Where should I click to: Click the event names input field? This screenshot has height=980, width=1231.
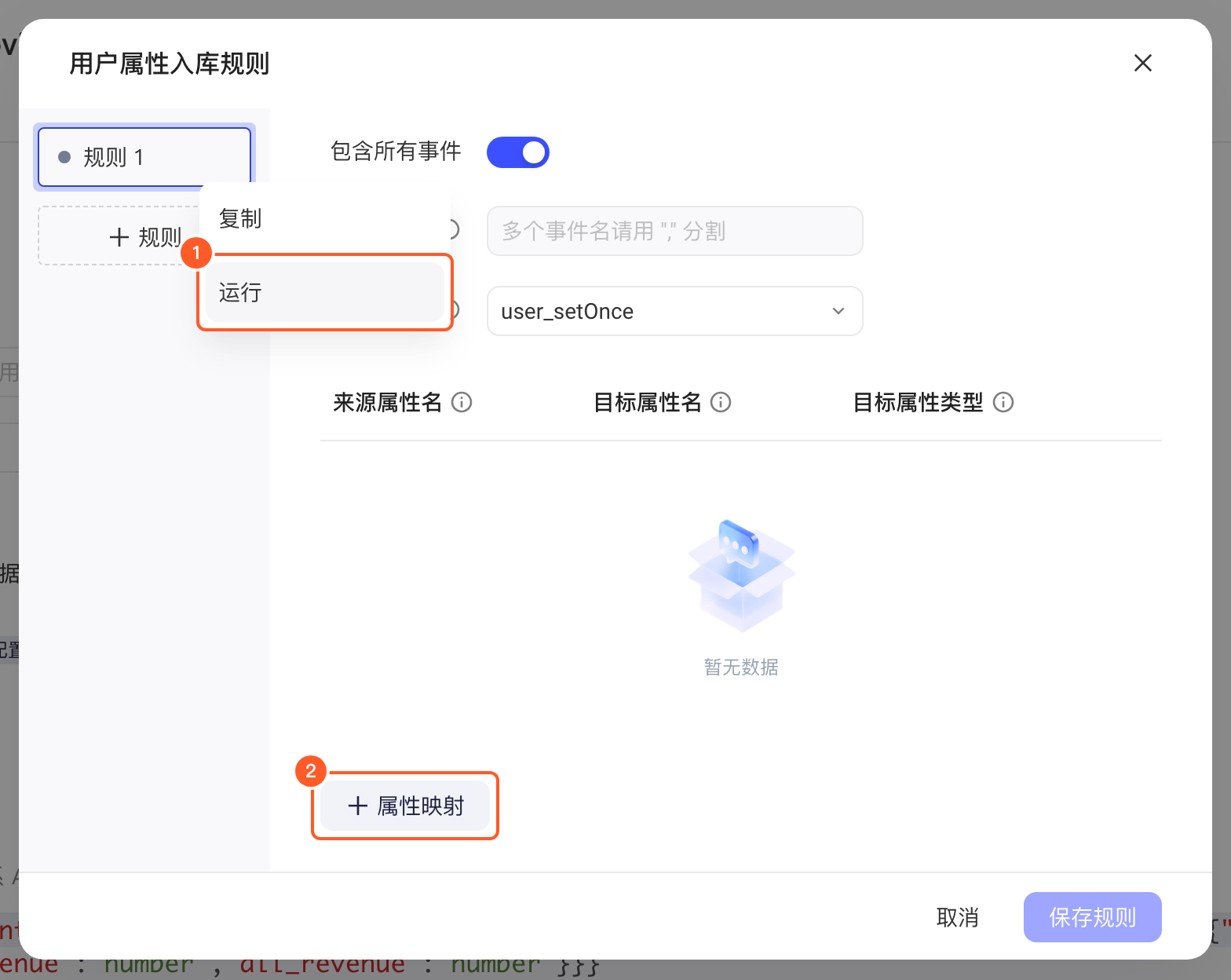click(x=675, y=231)
